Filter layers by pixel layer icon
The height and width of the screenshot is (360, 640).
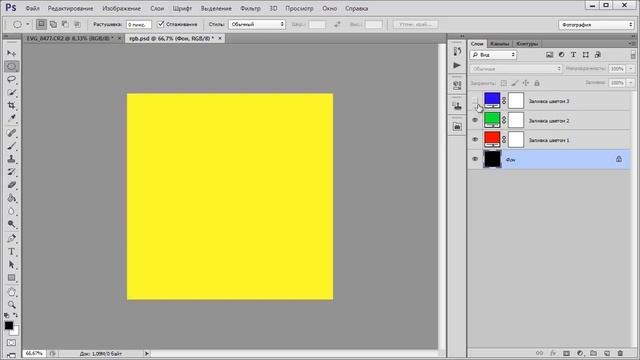point(549,55)
